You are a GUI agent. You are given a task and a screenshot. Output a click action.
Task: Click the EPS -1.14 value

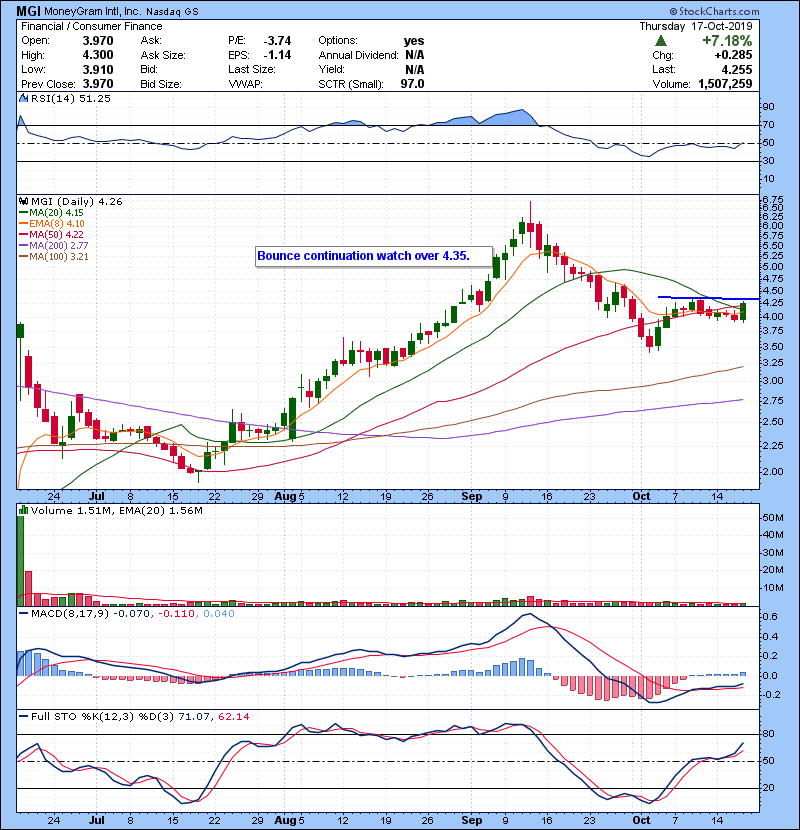pyautogui.click(x=277, y=55)
